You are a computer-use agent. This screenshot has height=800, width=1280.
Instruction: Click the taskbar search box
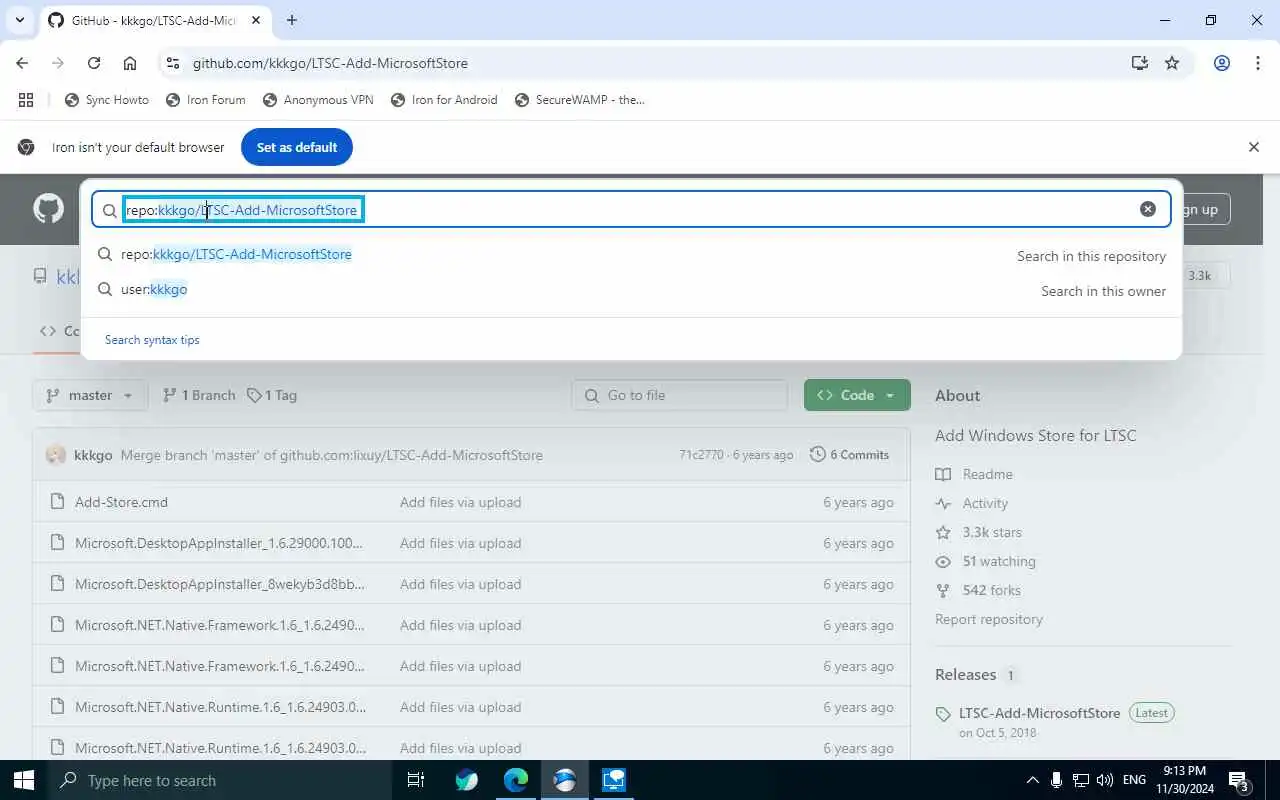(x=220, y=780)
